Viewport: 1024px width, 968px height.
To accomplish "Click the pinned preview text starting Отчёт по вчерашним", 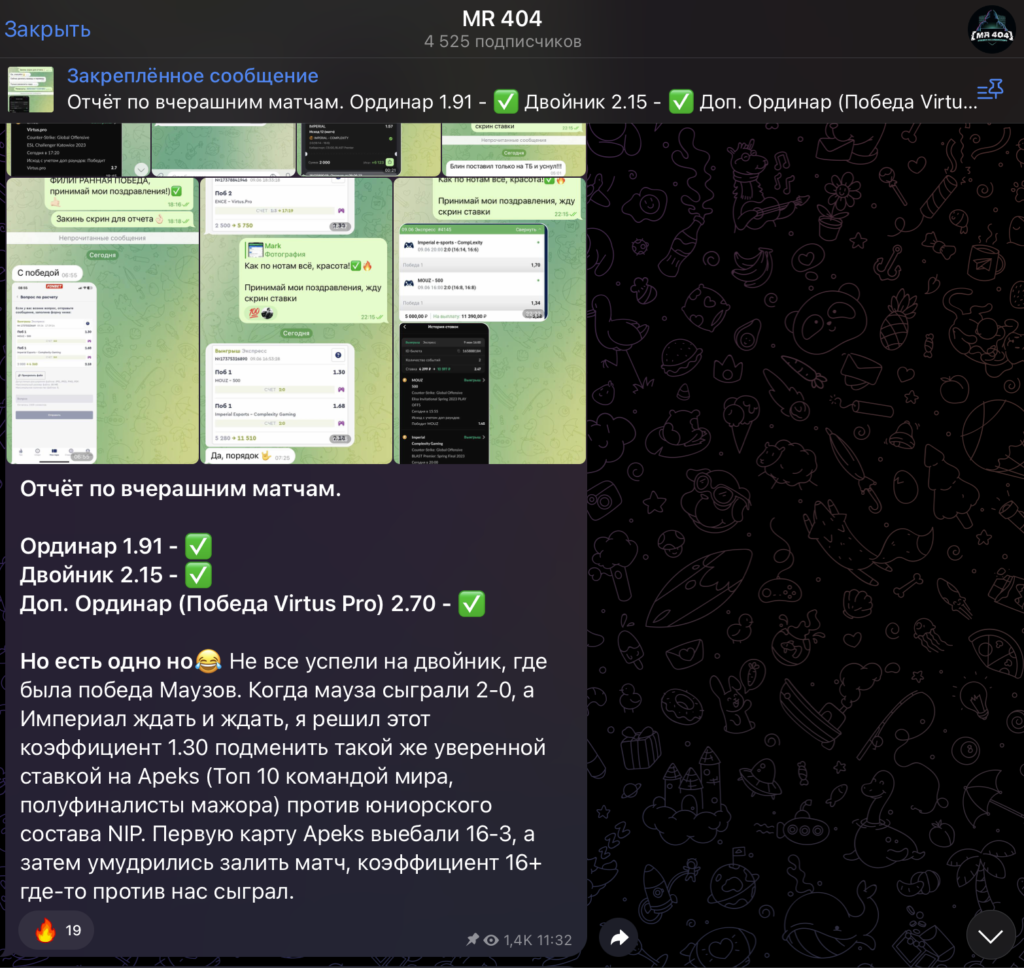I will (522, 102).
